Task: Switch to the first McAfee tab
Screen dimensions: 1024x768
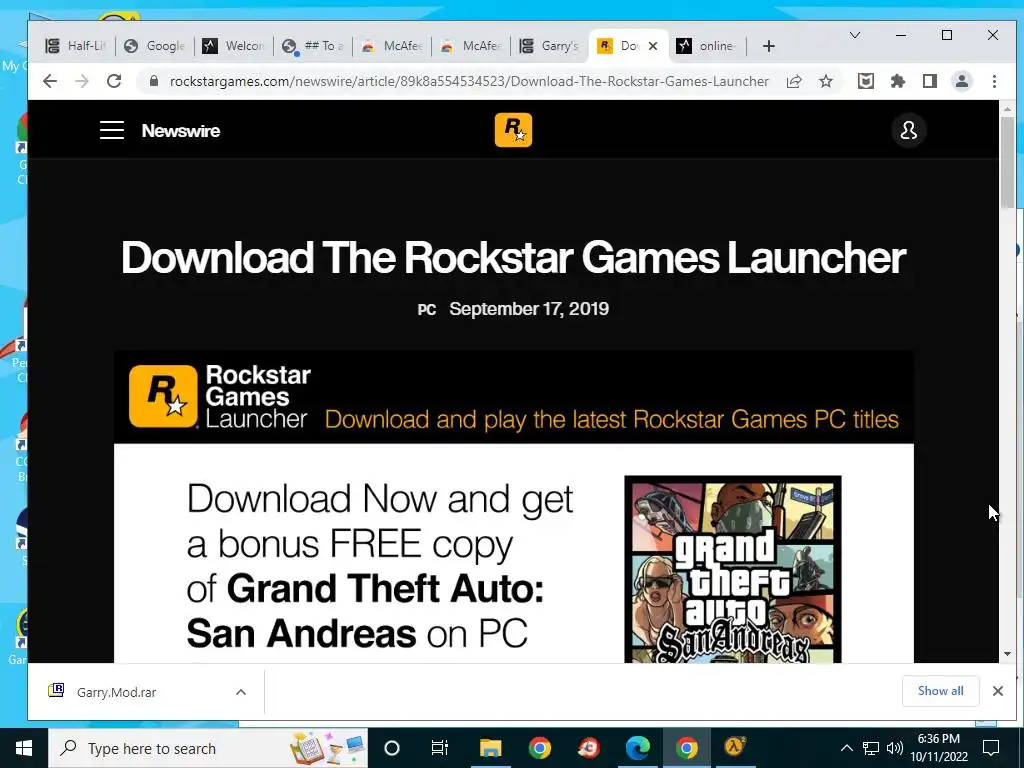Action: [x=392, y=46]
